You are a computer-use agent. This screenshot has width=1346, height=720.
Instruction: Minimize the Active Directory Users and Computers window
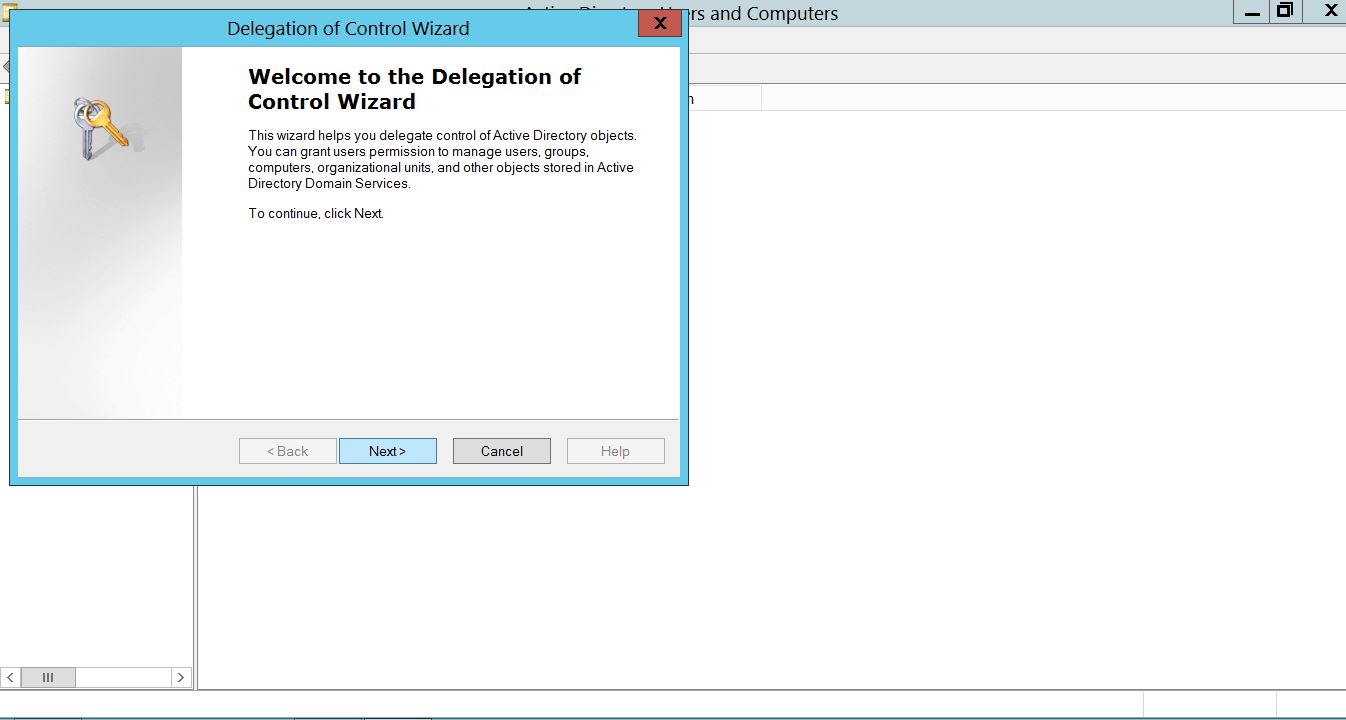[x=1252, y=12]
